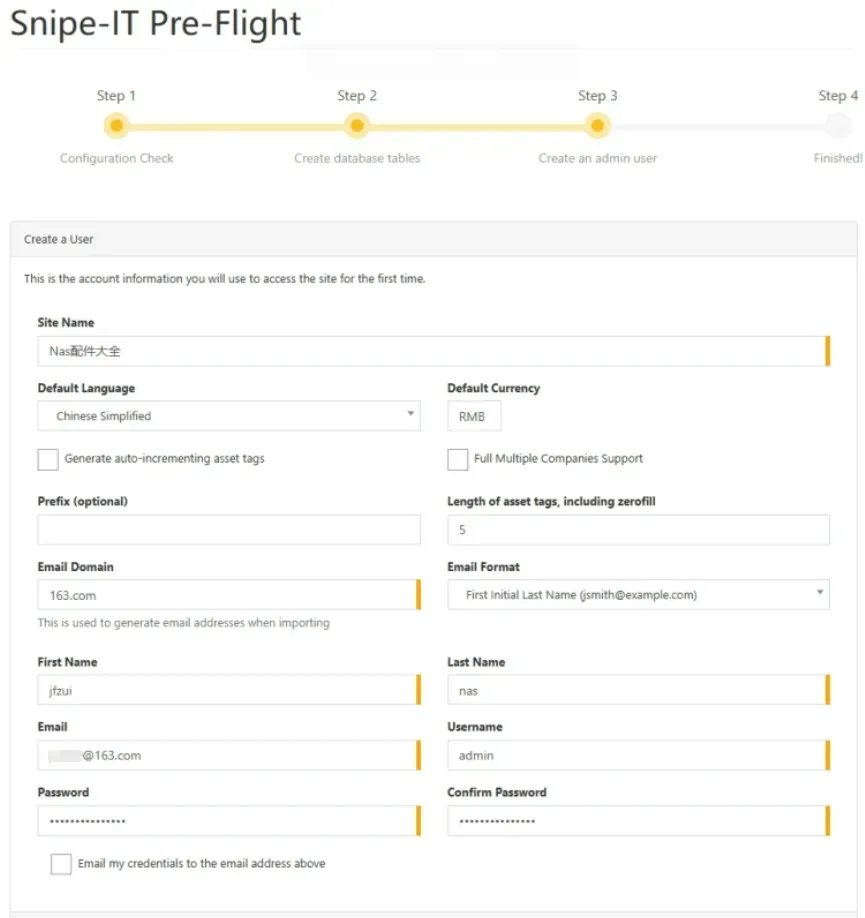Click the Step 2 database tables circle
Image resolution: width=865 pixels, height=918 pixels.
point(357,126)
